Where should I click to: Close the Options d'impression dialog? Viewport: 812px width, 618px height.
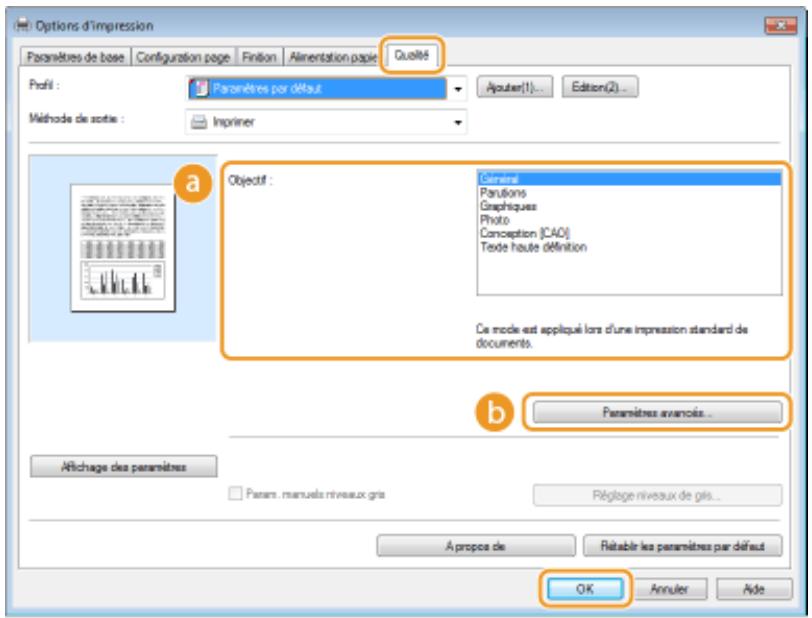pos(780,25)
